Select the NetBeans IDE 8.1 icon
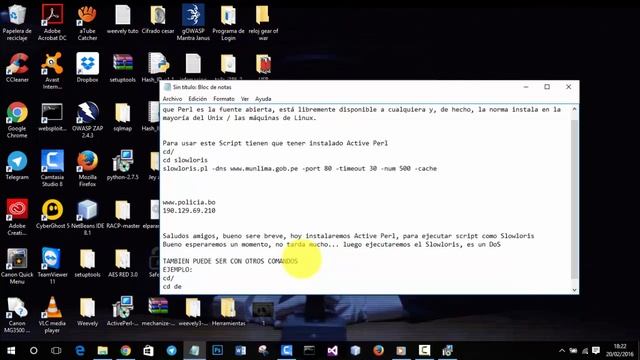 [87, 217]
